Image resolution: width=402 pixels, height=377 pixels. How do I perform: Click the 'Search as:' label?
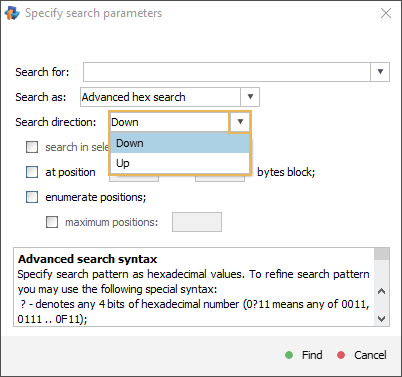pyautogui.click(x=41, y=97)
